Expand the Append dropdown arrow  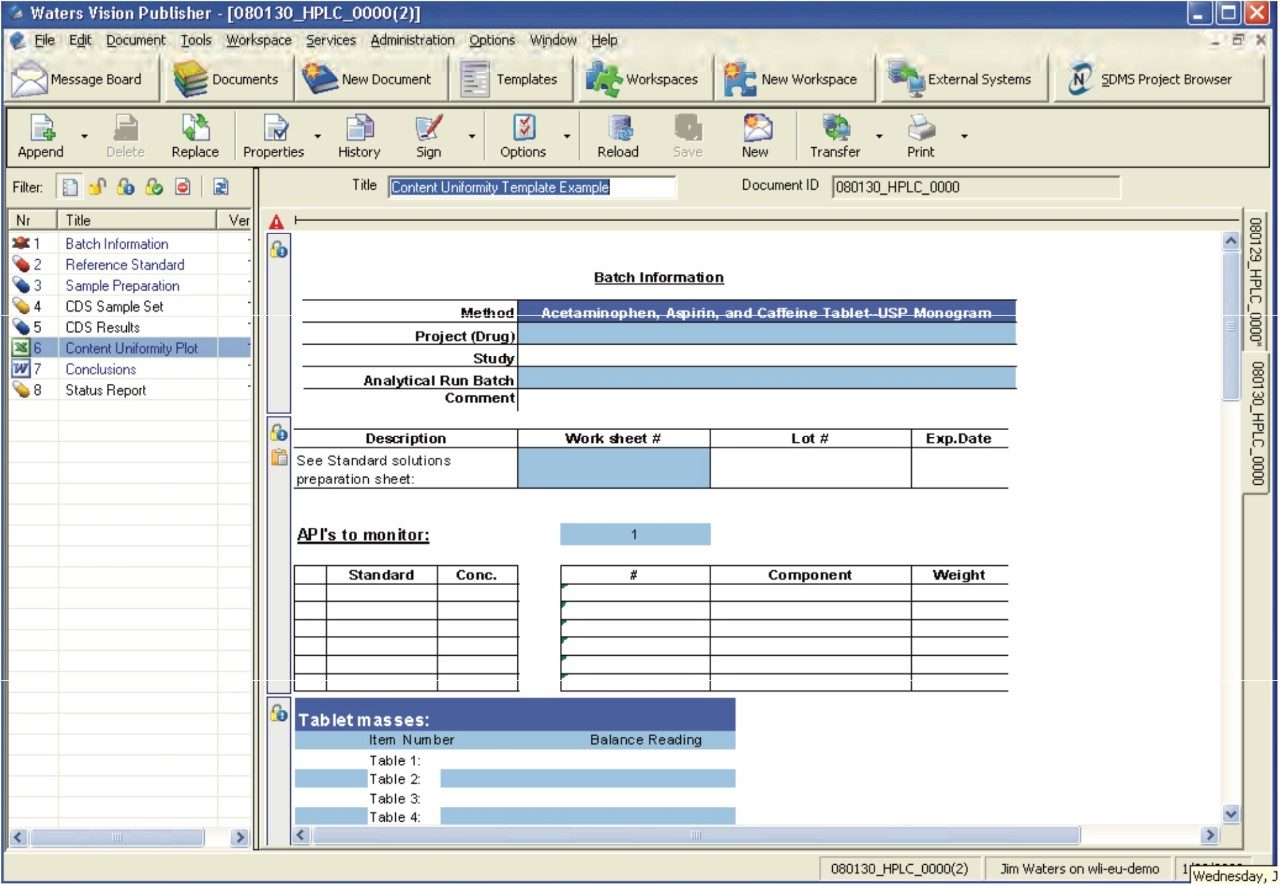tap(84, 136)
